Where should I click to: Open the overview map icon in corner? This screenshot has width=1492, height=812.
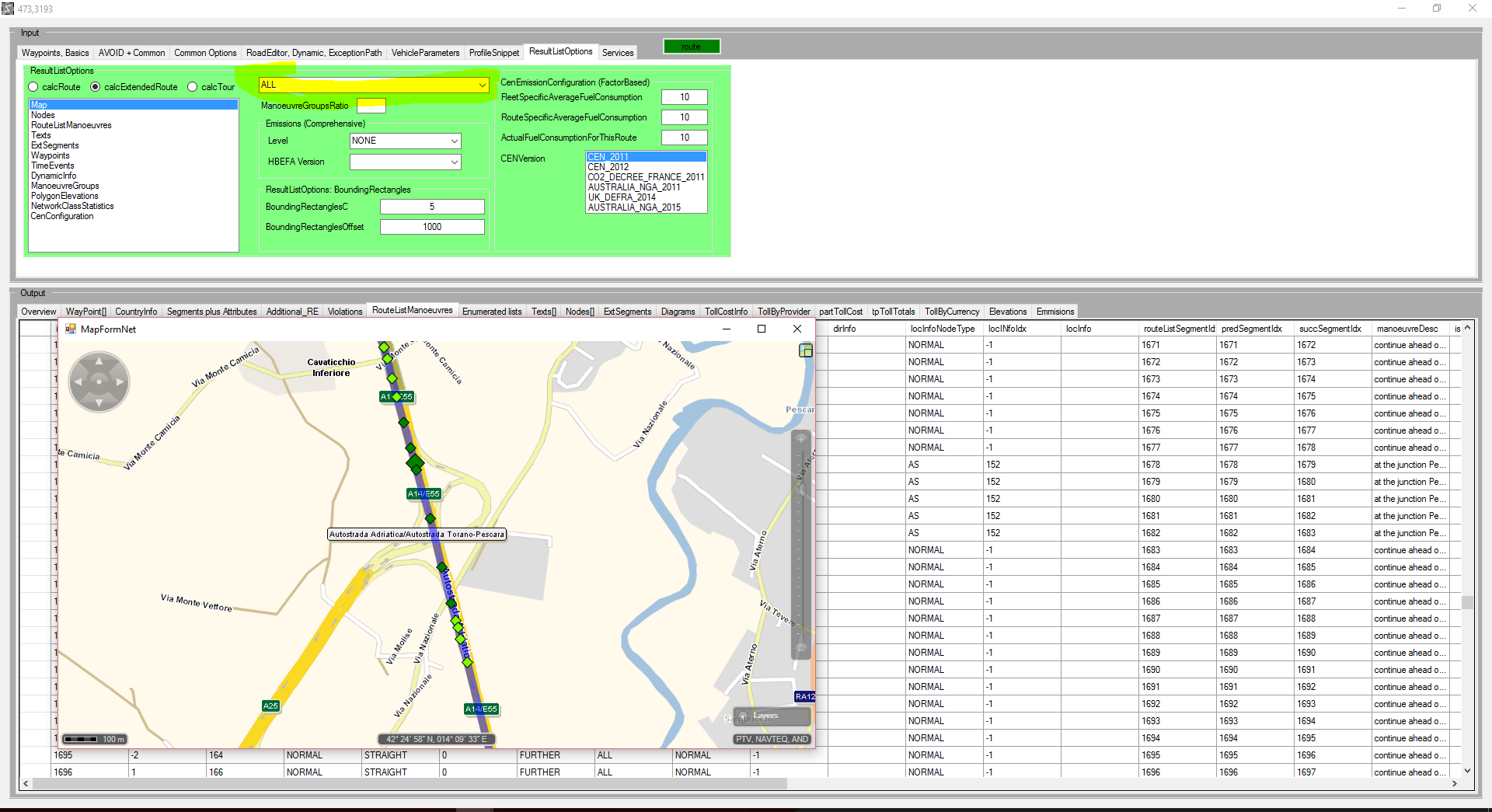click(806, 350)
